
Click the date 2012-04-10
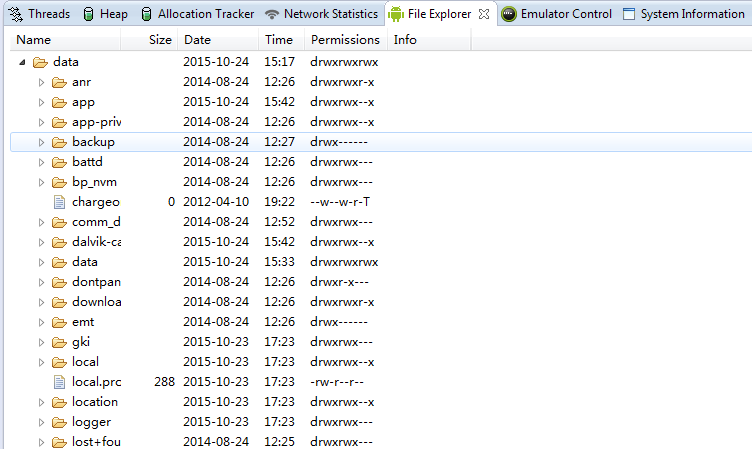click(216, 202)
